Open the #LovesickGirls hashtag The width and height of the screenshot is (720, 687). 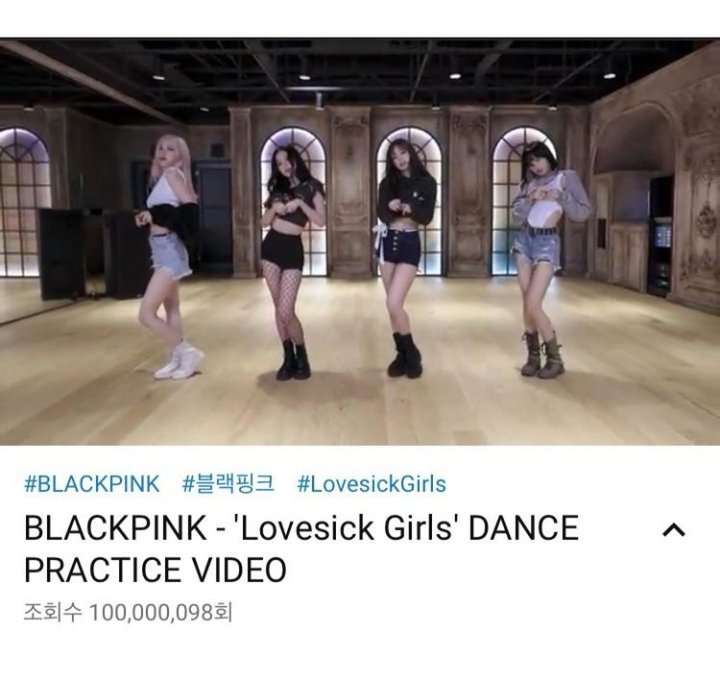pos(371,484)
